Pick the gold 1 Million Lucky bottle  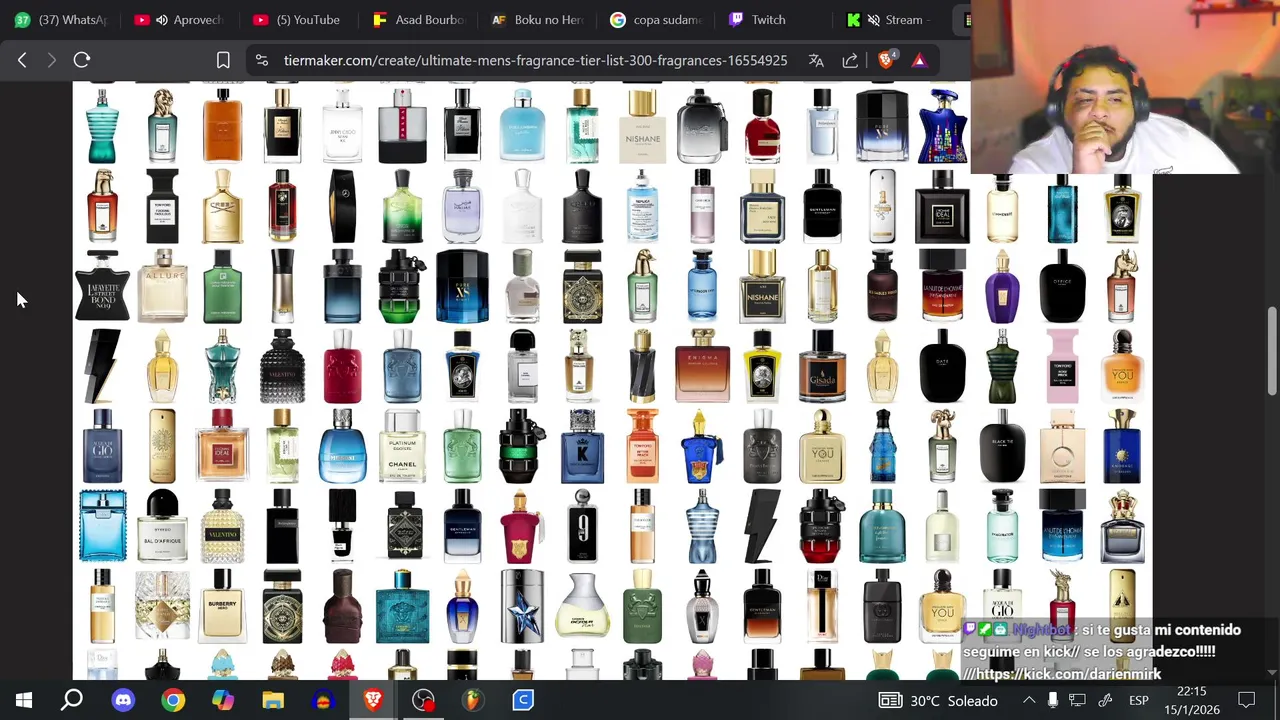pos(162,446)
